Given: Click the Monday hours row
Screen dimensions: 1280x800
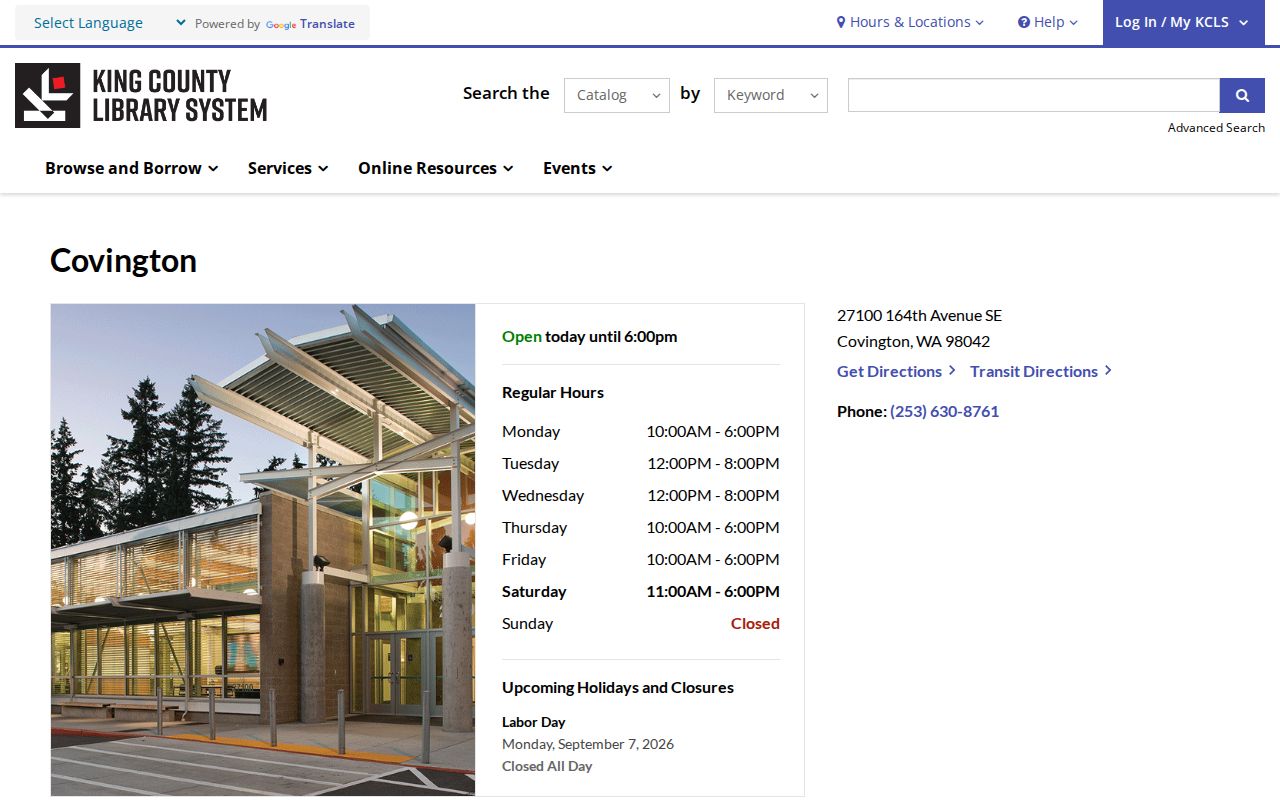Looking at the screenshot, I should click(x=641, y=432).
